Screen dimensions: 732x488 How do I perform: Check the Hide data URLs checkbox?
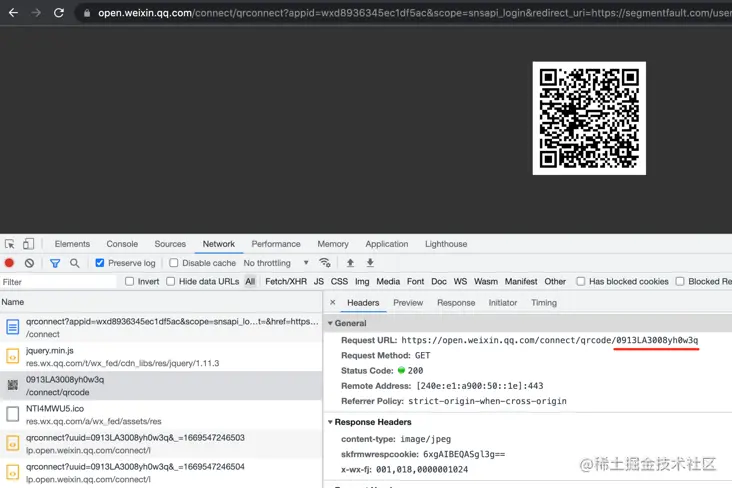click(171, 281)
